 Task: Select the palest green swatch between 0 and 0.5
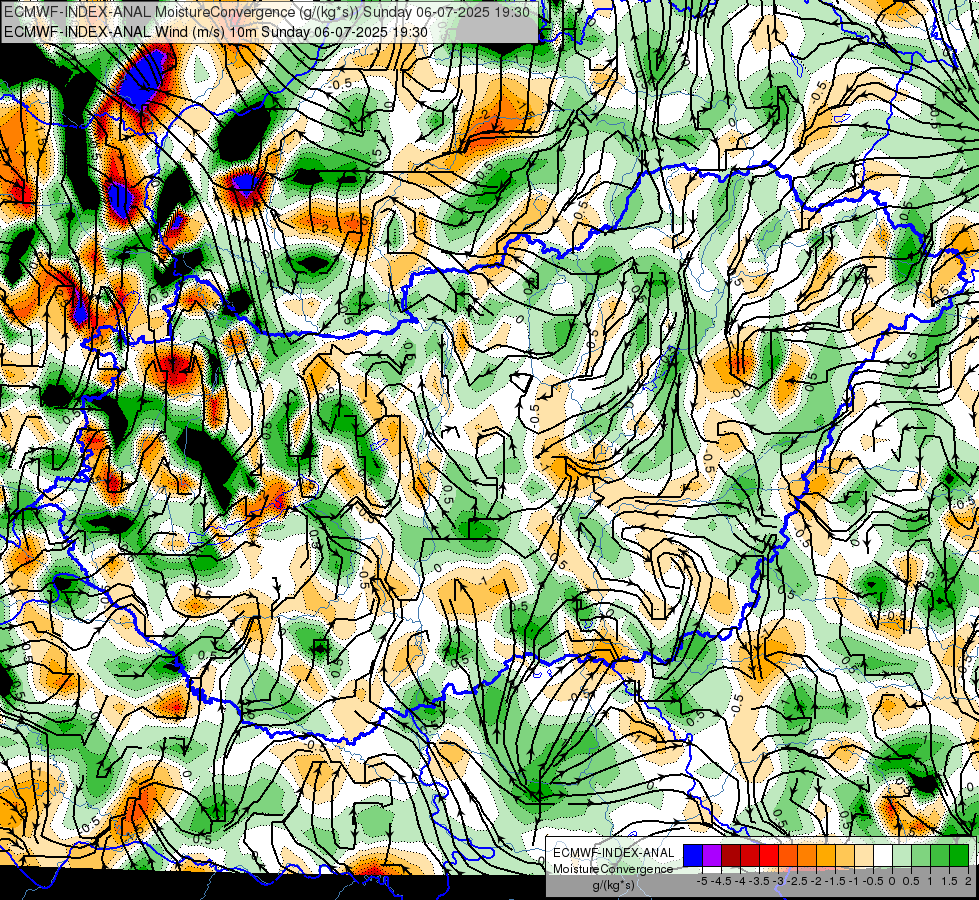pyautogui.click(x=902, y=856)
